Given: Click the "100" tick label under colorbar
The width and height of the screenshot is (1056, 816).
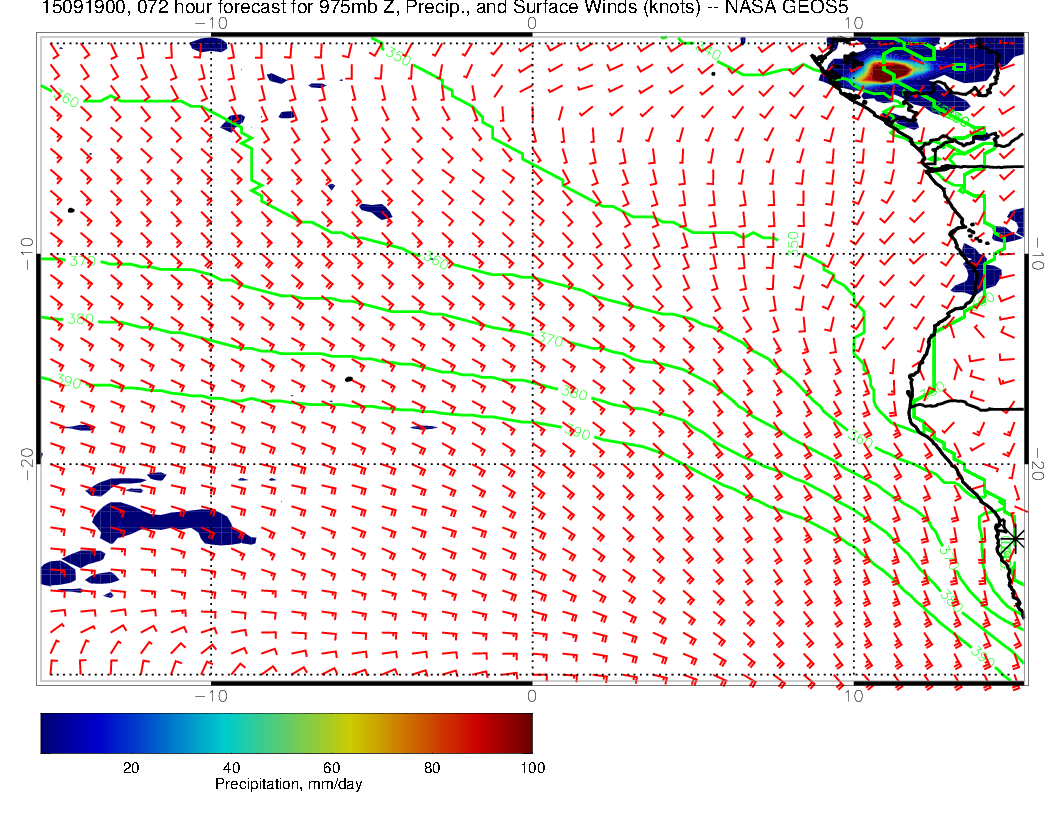Looking at the screenshot, I should [532, 767].
